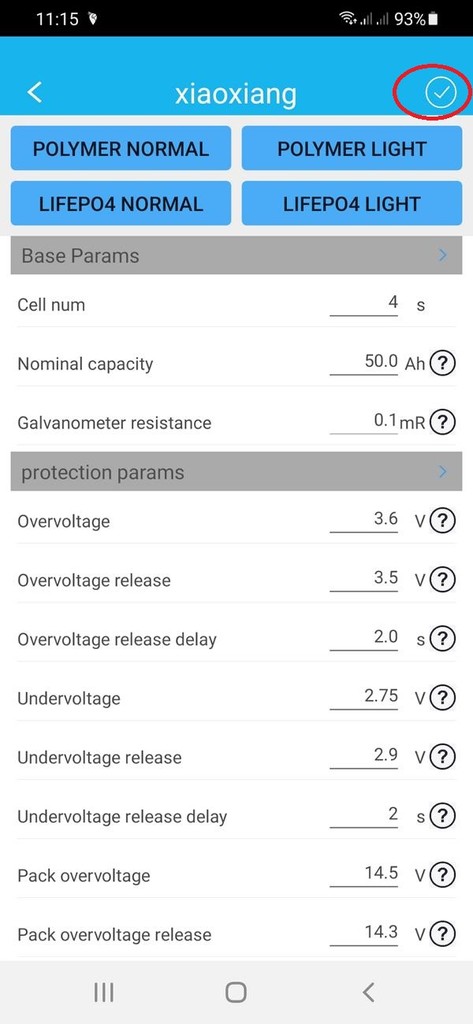Tap the checkmark confirm icon in header
The height and width of the screenshot is (1024, 473).
click(x=441, y=93)
